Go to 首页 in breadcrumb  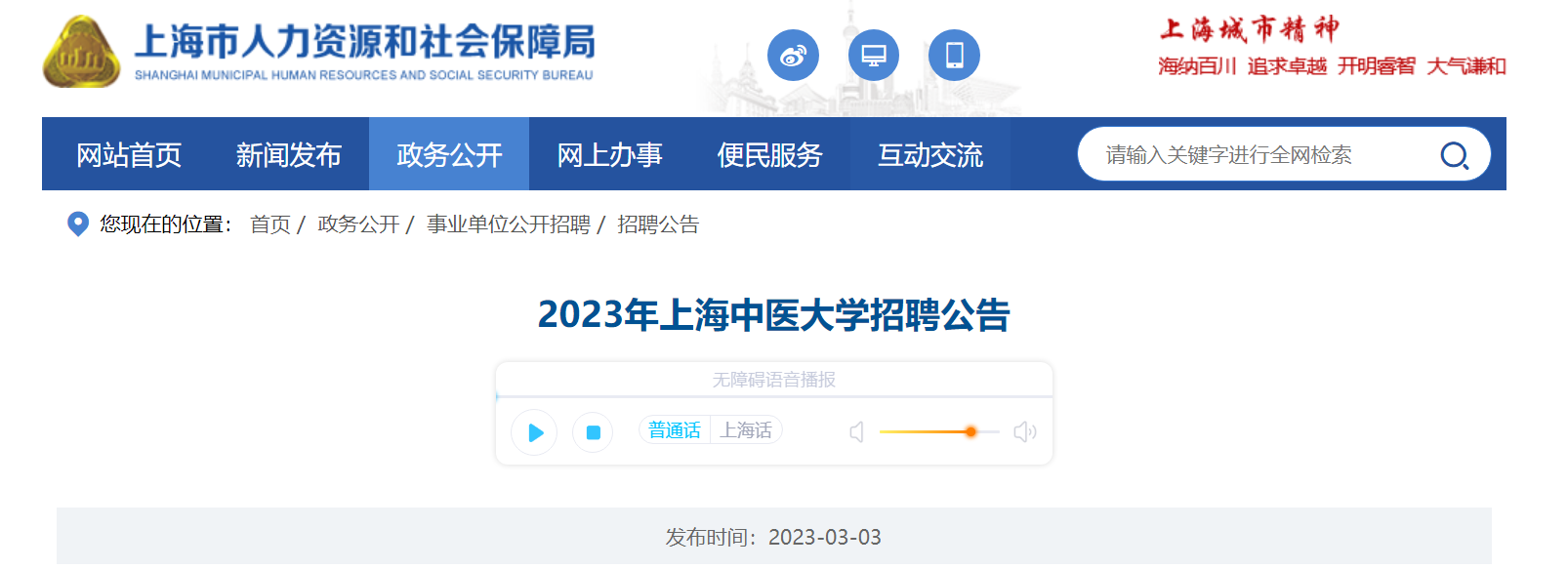(270, 224)
